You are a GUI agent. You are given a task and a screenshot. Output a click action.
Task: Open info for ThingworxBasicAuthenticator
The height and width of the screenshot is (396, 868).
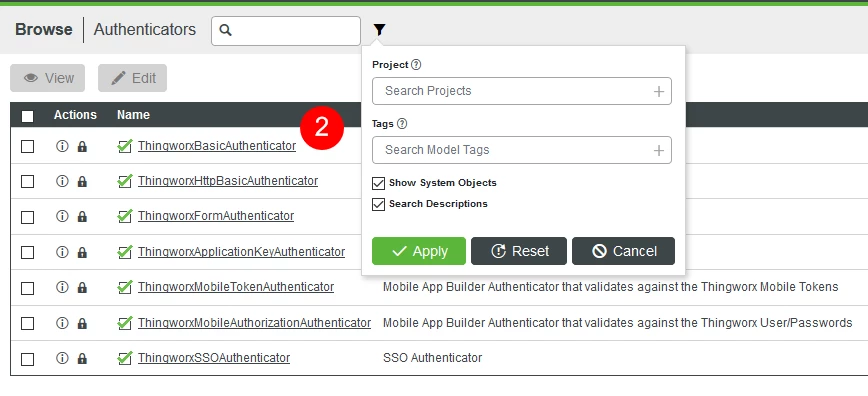[62, 146]
